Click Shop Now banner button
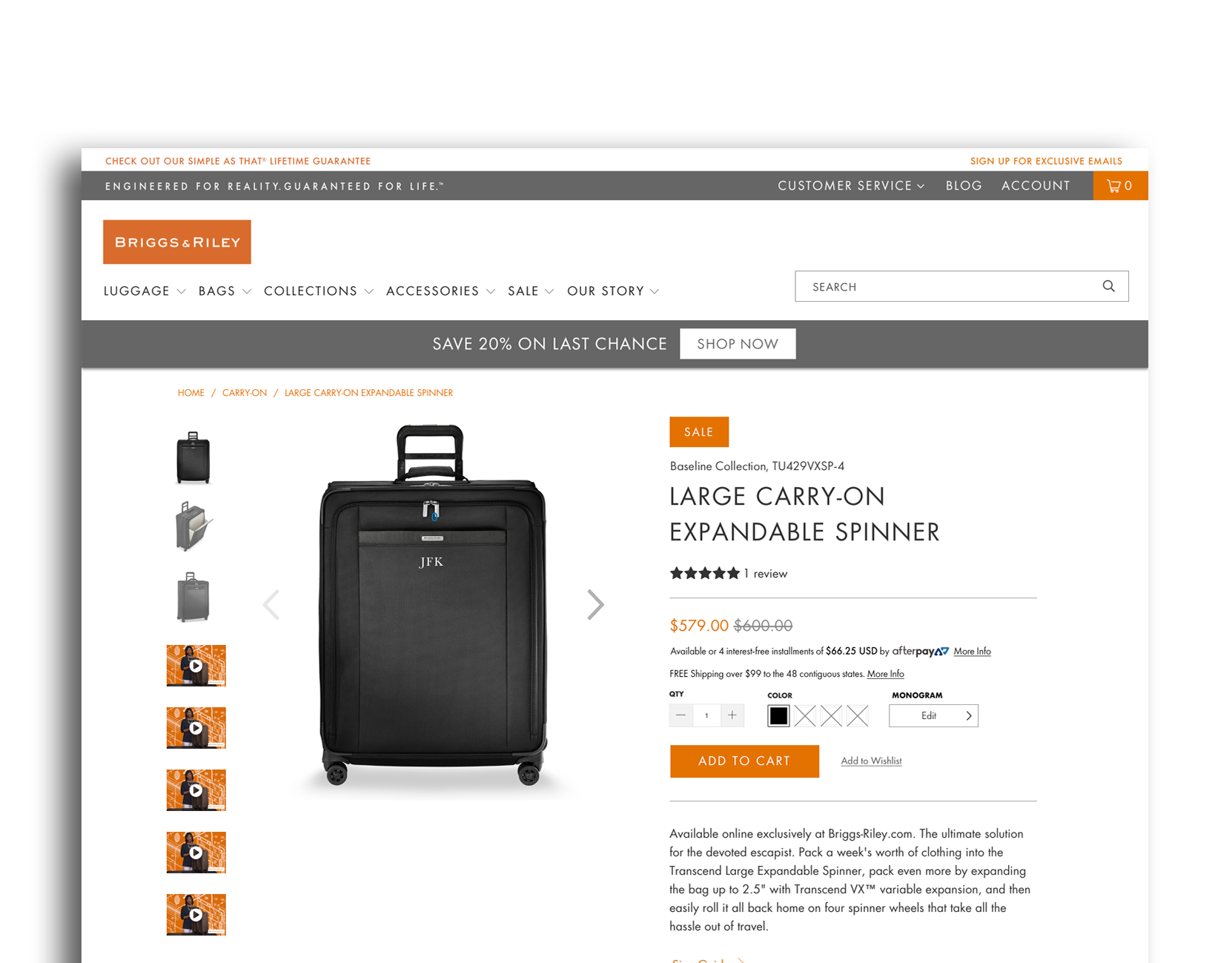The width and height of the screenshot is (1232, 963). point(738,344)
